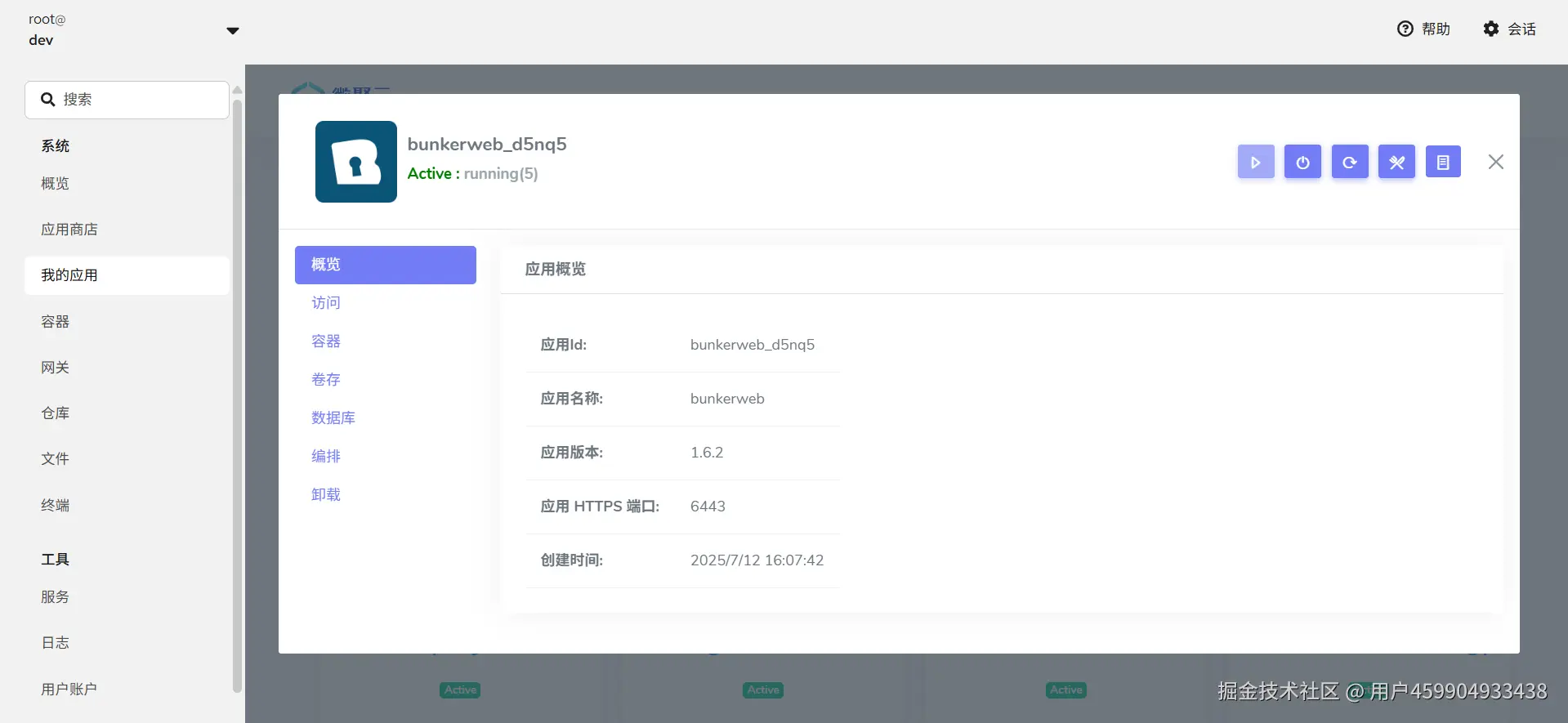Open 日志 in sidebar
Image resolution: width=1568 pixels, height=723 pixels.
127,643
